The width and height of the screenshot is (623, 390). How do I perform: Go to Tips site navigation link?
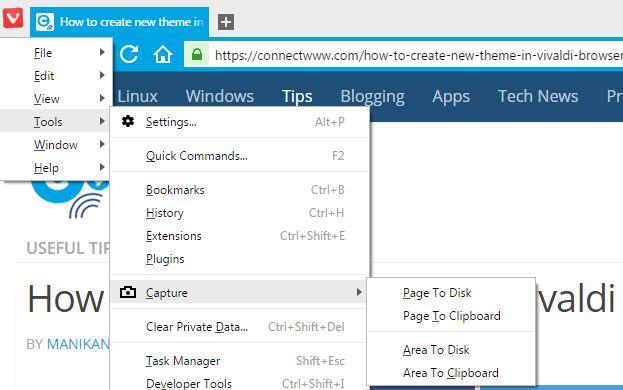(x=297, y=97)
